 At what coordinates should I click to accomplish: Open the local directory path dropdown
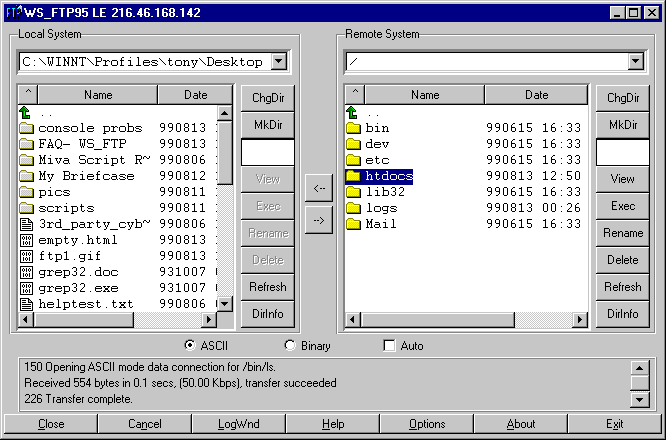279,62
